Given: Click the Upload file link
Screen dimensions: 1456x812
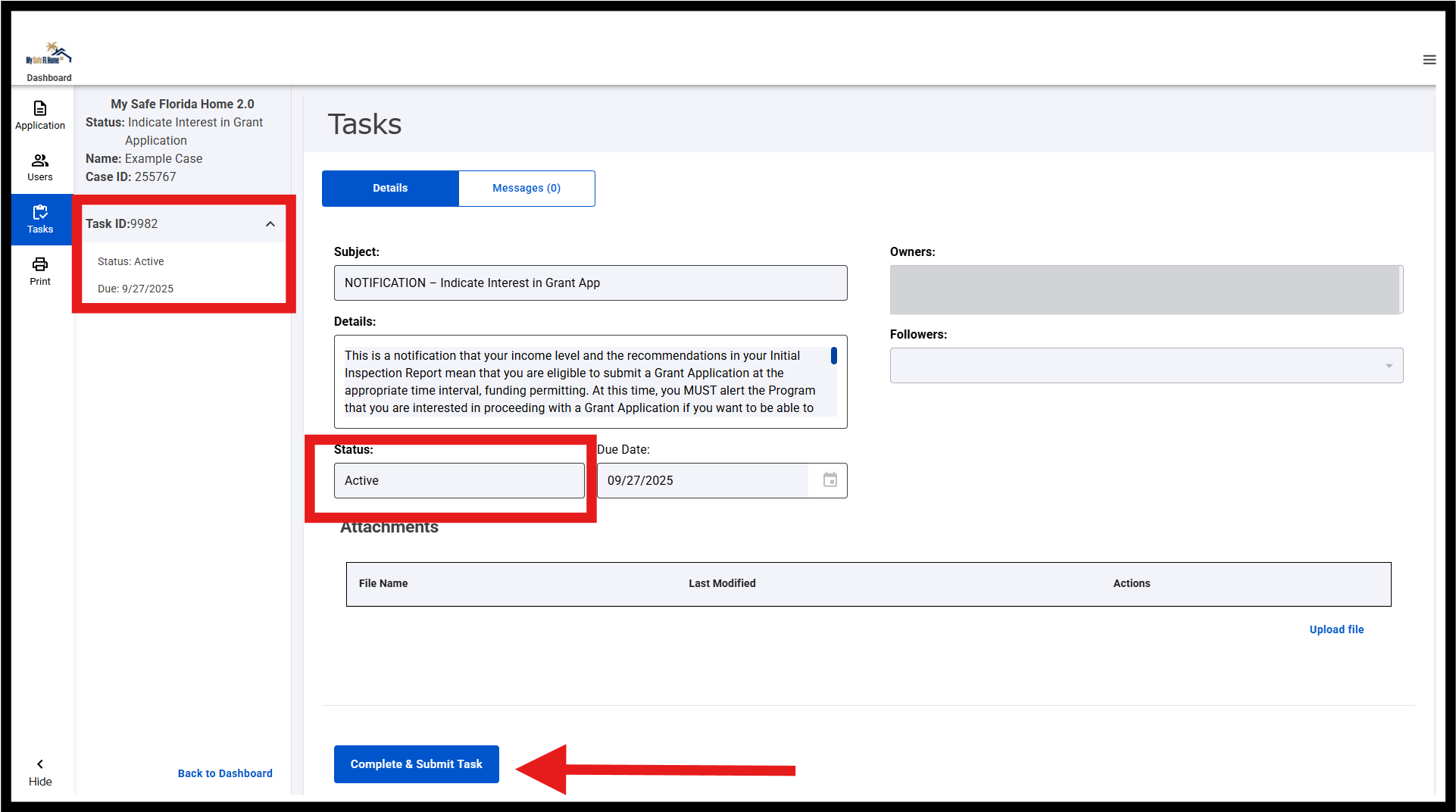Looking at the screenshot, I should coord(1336,629).
